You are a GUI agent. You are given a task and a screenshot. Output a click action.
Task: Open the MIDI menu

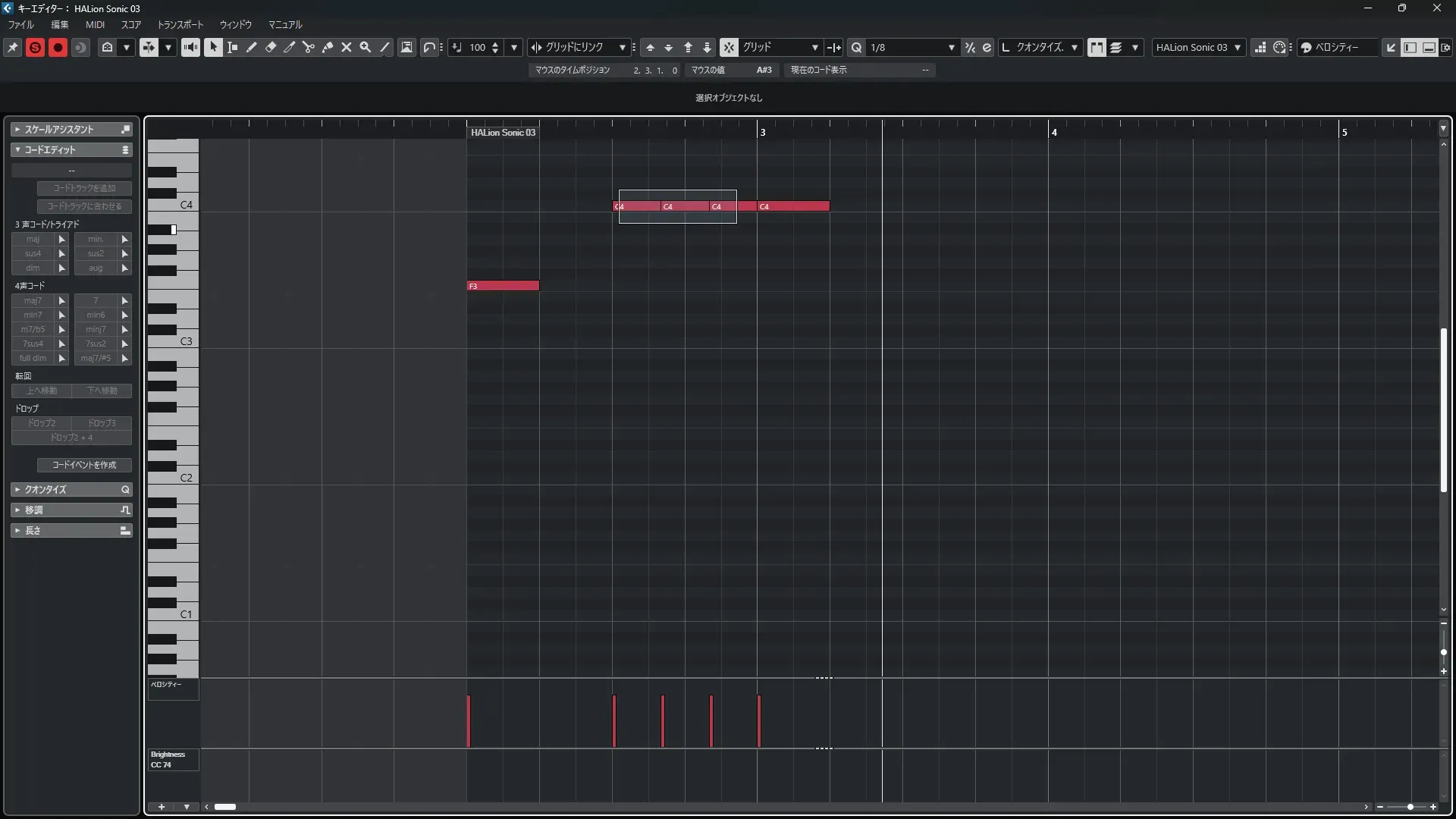pos(95,24)
